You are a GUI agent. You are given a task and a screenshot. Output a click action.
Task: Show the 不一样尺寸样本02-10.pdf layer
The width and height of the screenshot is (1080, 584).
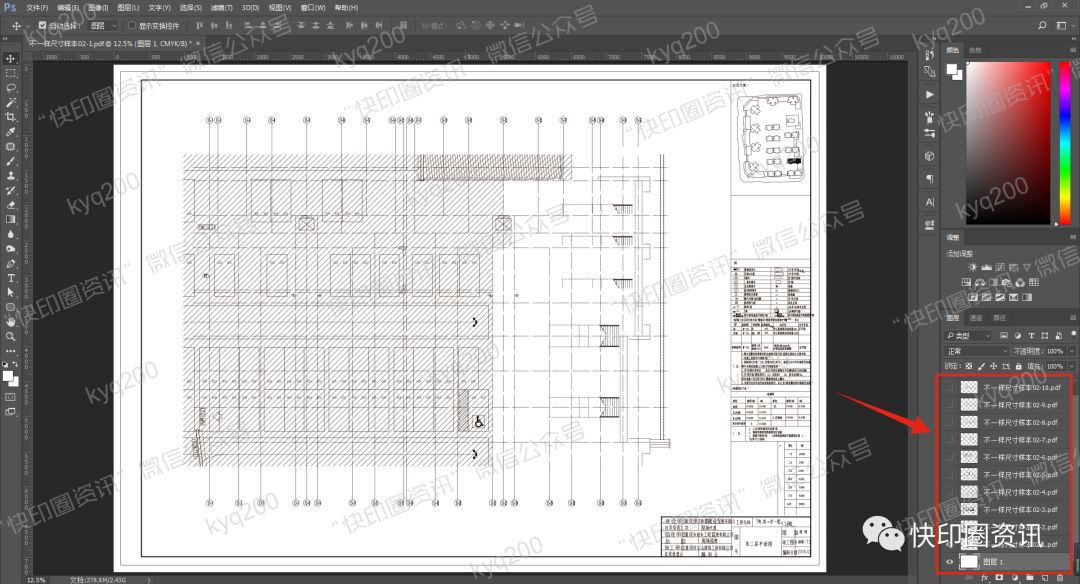click(950, 388)
